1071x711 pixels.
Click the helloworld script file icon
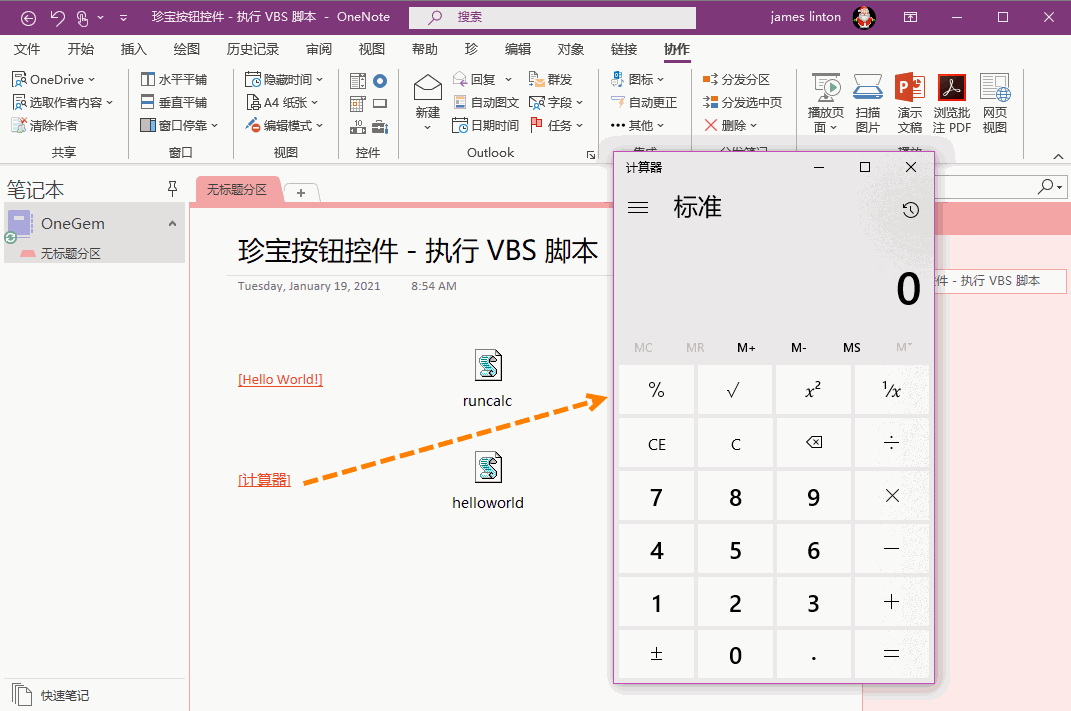pyautogui.click(x=488, y=467)
